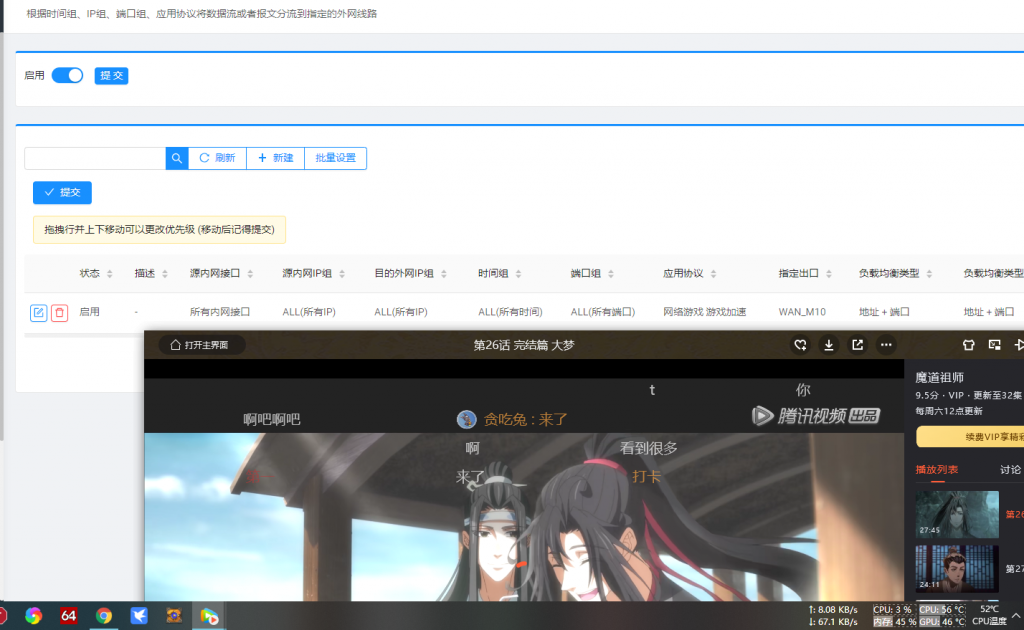Click the 所有内网接口 cell
The image size is (1024, 630).
pyautogui.click(x=220, y=312)
